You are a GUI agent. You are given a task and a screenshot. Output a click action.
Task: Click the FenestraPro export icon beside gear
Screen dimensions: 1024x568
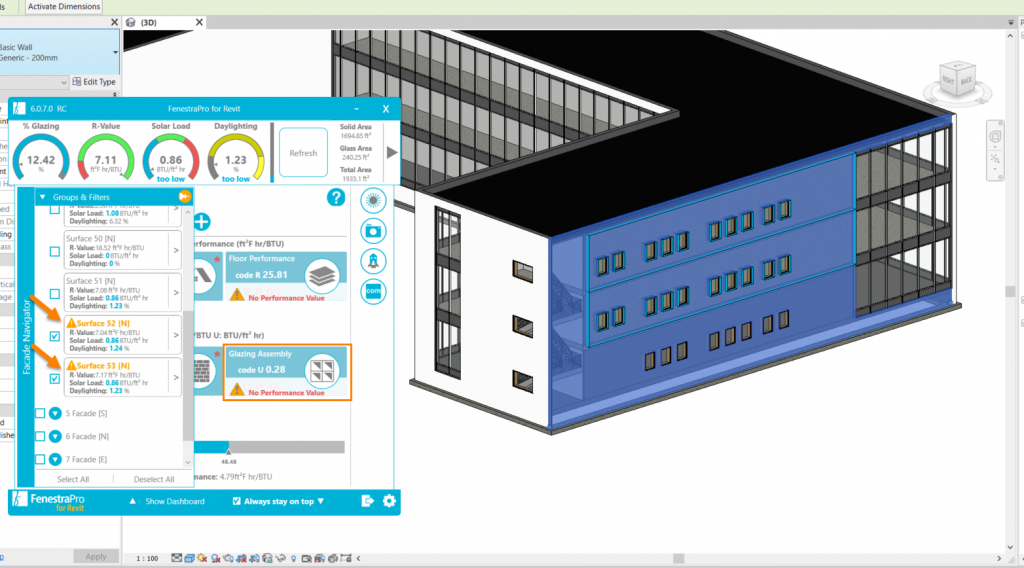[x=367, y=501]
